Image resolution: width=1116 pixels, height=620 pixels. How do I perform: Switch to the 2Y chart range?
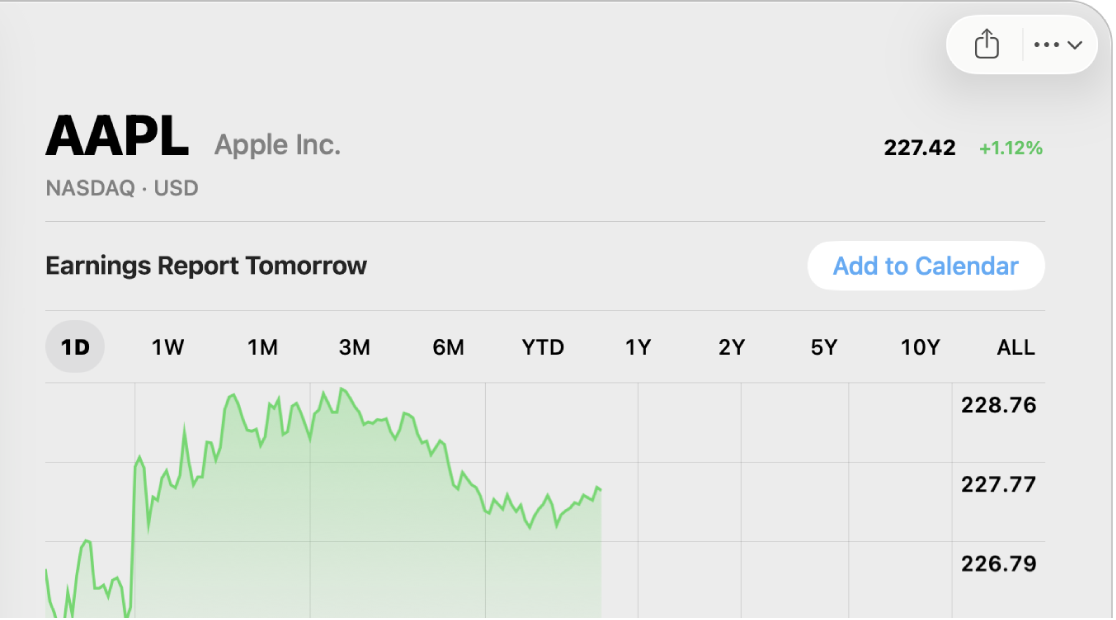731,347
